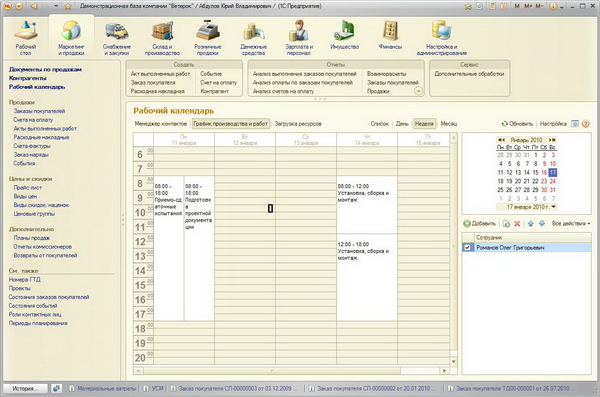
Task: Switch view to Список
Action: [380, 124]
